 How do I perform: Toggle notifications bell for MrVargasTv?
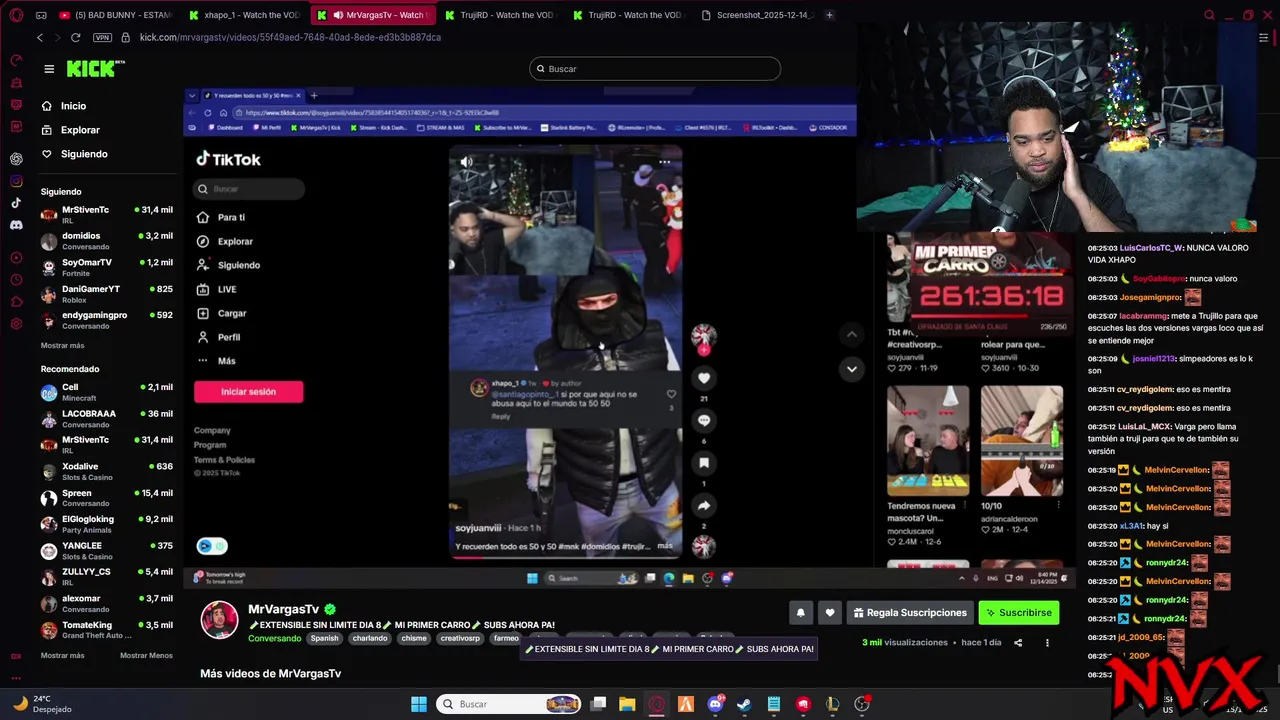coord(800,613)
